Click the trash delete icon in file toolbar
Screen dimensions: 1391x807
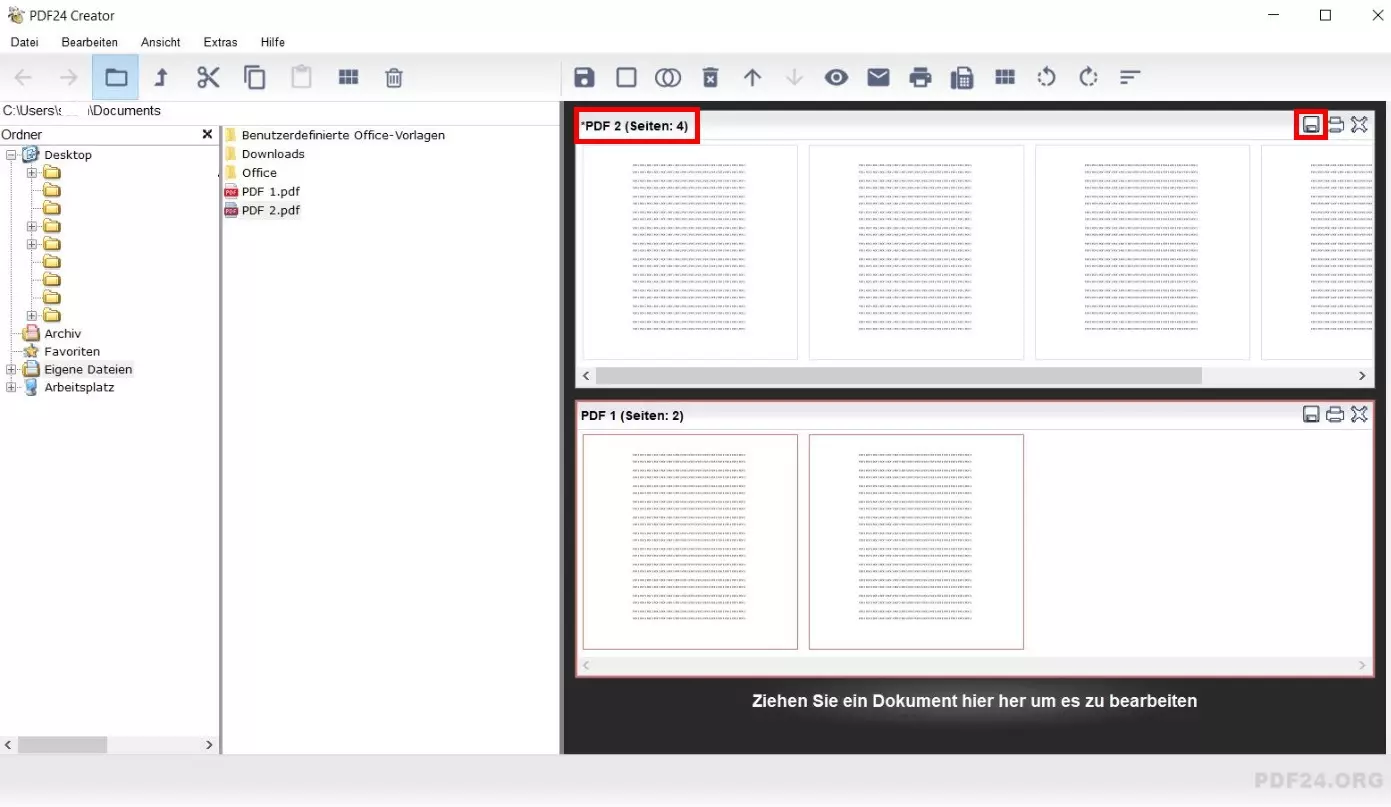pos(394,78)
